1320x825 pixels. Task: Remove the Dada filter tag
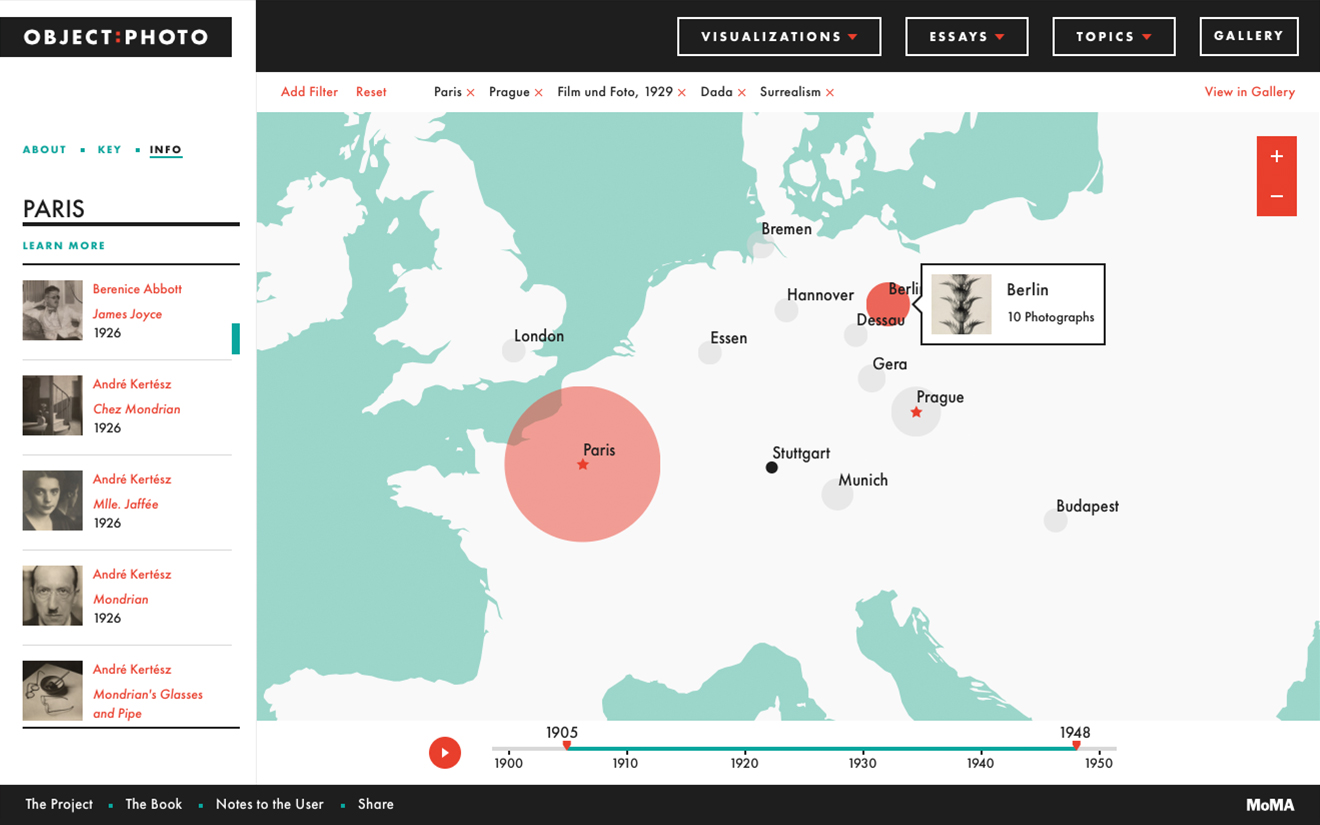pyautogui.click(x=742, y=93)
